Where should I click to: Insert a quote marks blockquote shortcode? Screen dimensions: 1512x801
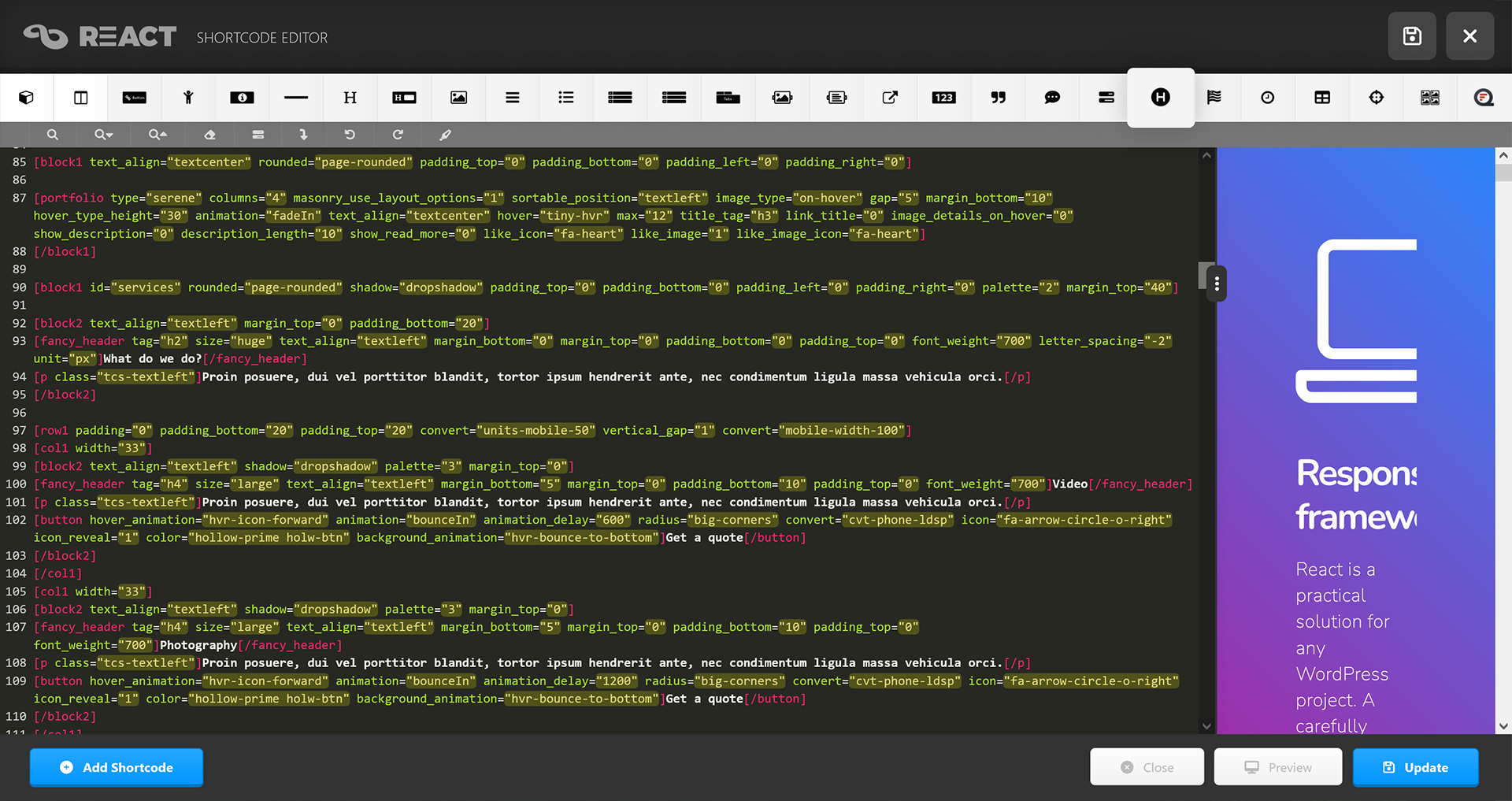click(998, 98)
